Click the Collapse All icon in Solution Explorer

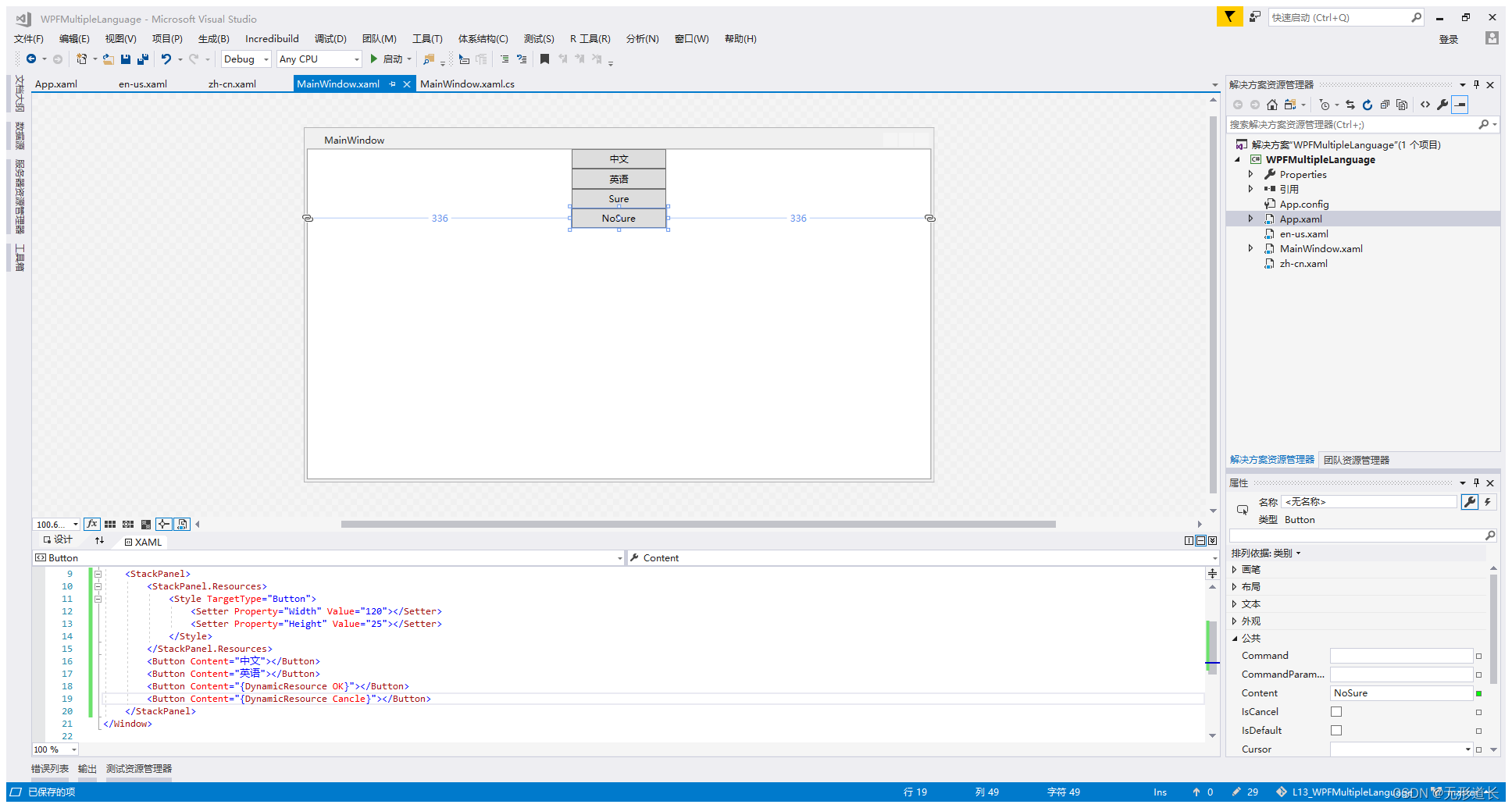1385,105
